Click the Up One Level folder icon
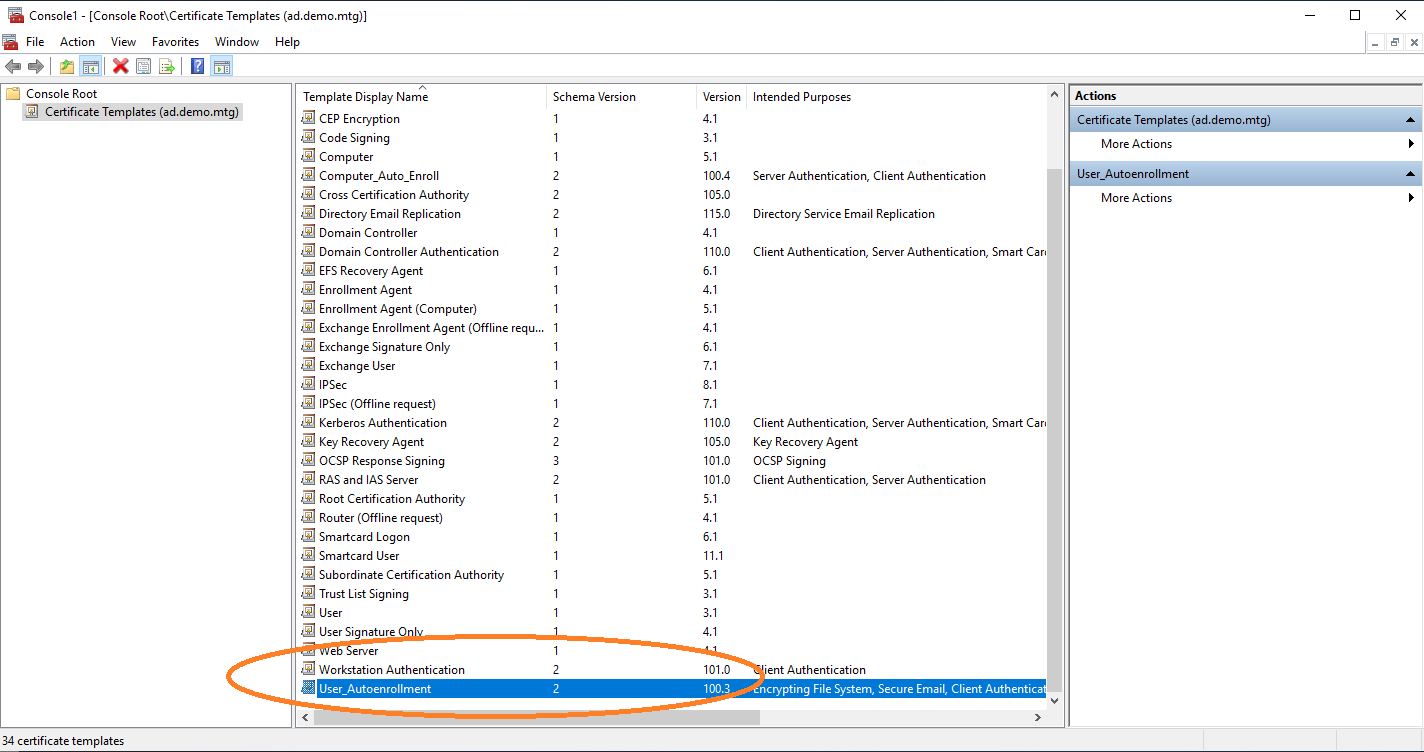1424x752 pixels. pos(66,67)
